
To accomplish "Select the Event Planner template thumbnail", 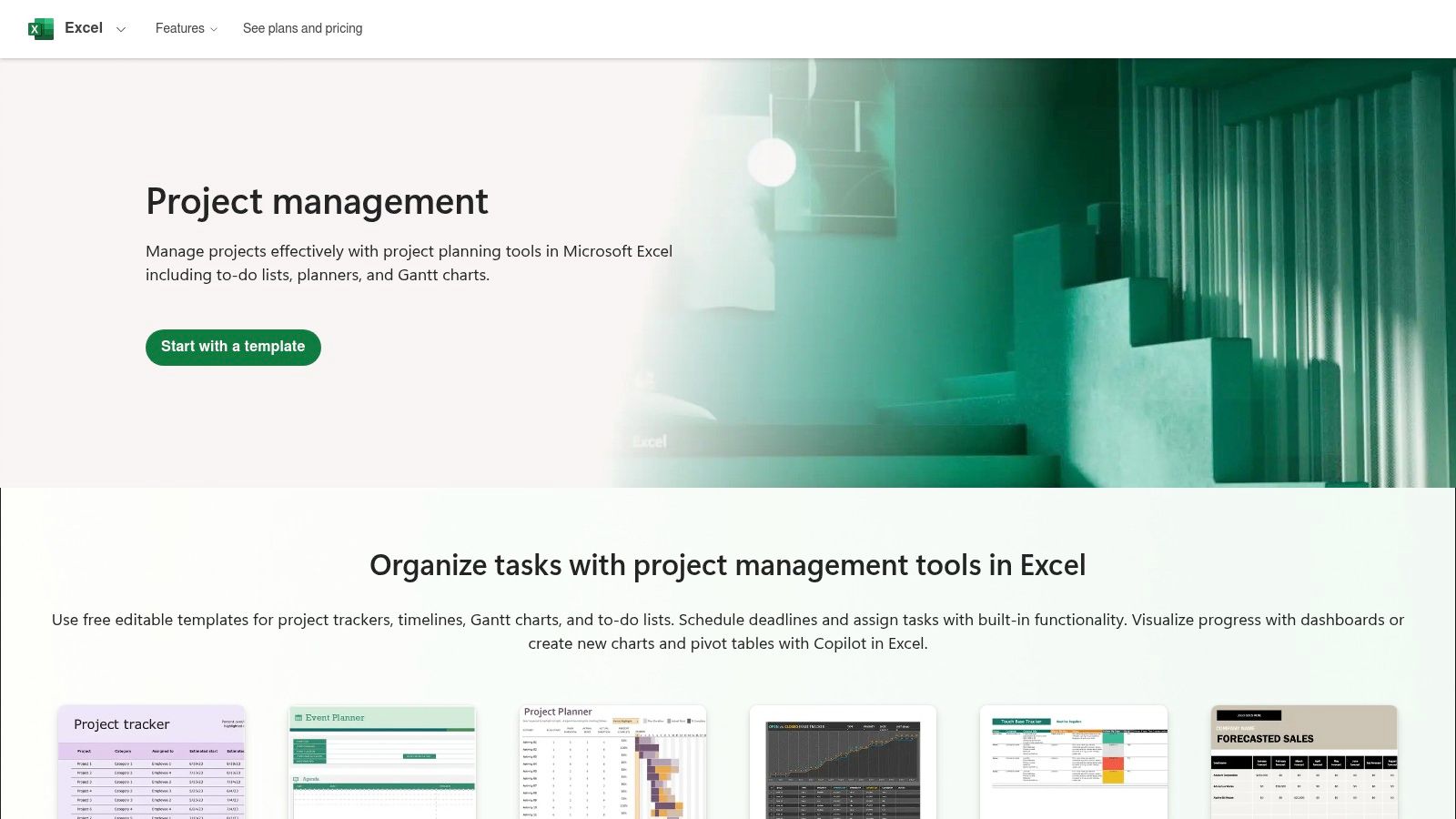I will click(382, 764).
